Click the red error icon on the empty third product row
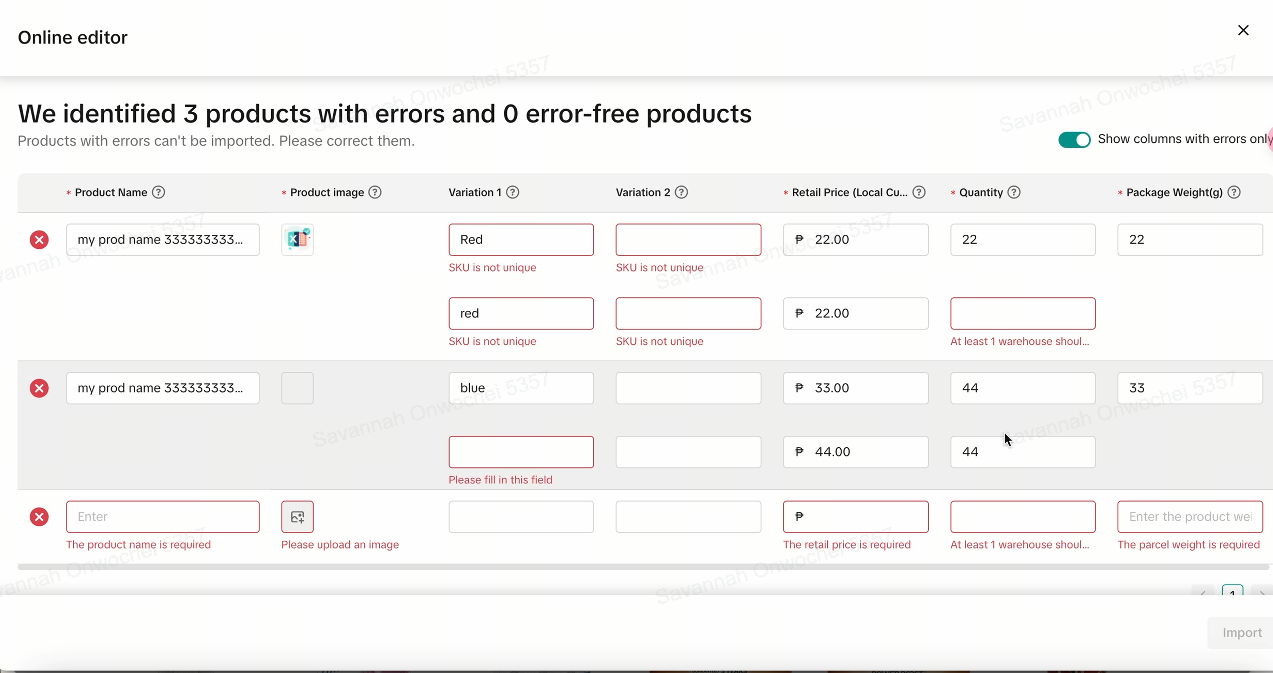Viewport: 1273px width, 673px height. 39,517
